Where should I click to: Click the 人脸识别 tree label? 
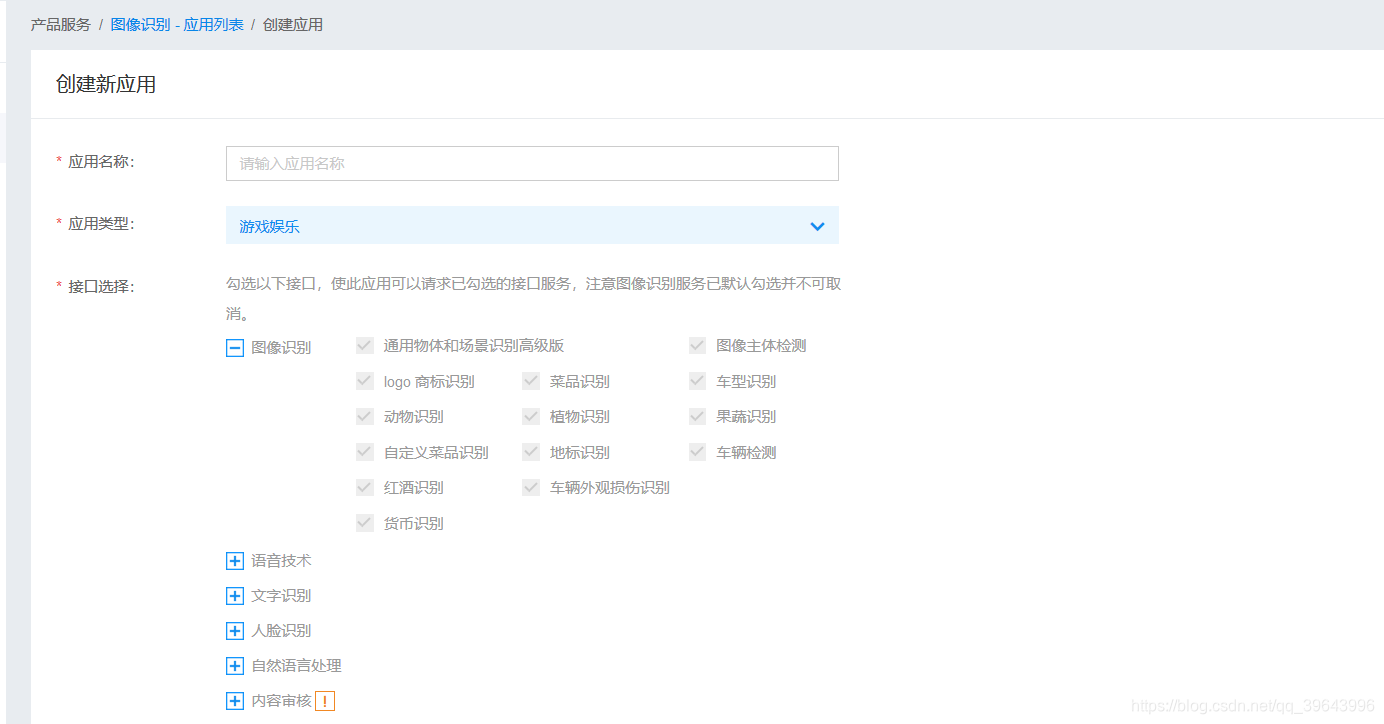281,631
